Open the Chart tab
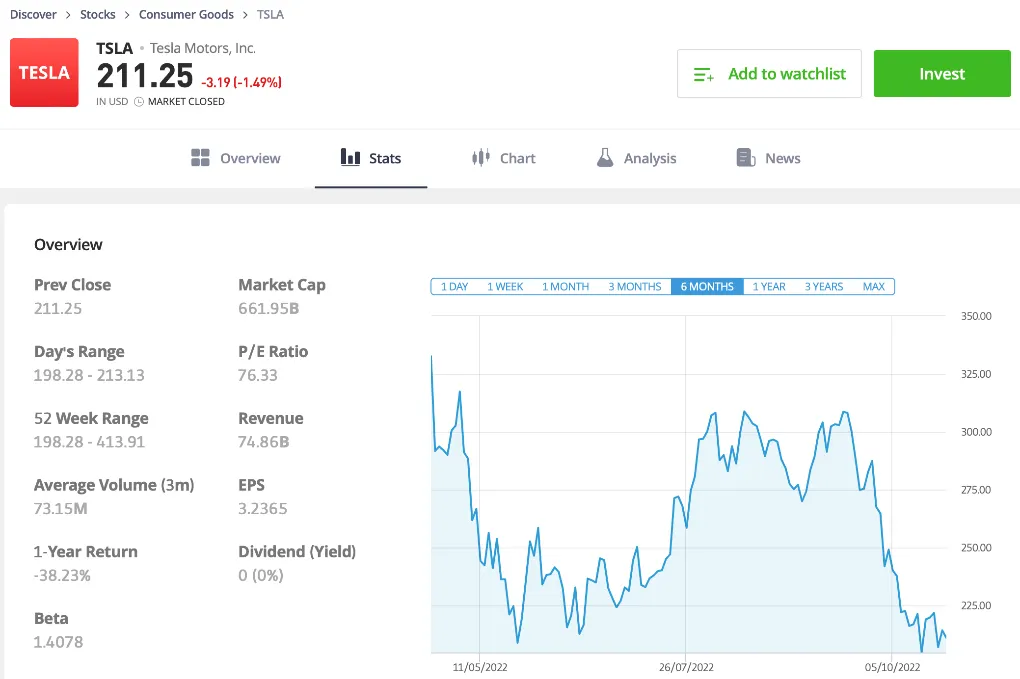 [x=503, y=158]
